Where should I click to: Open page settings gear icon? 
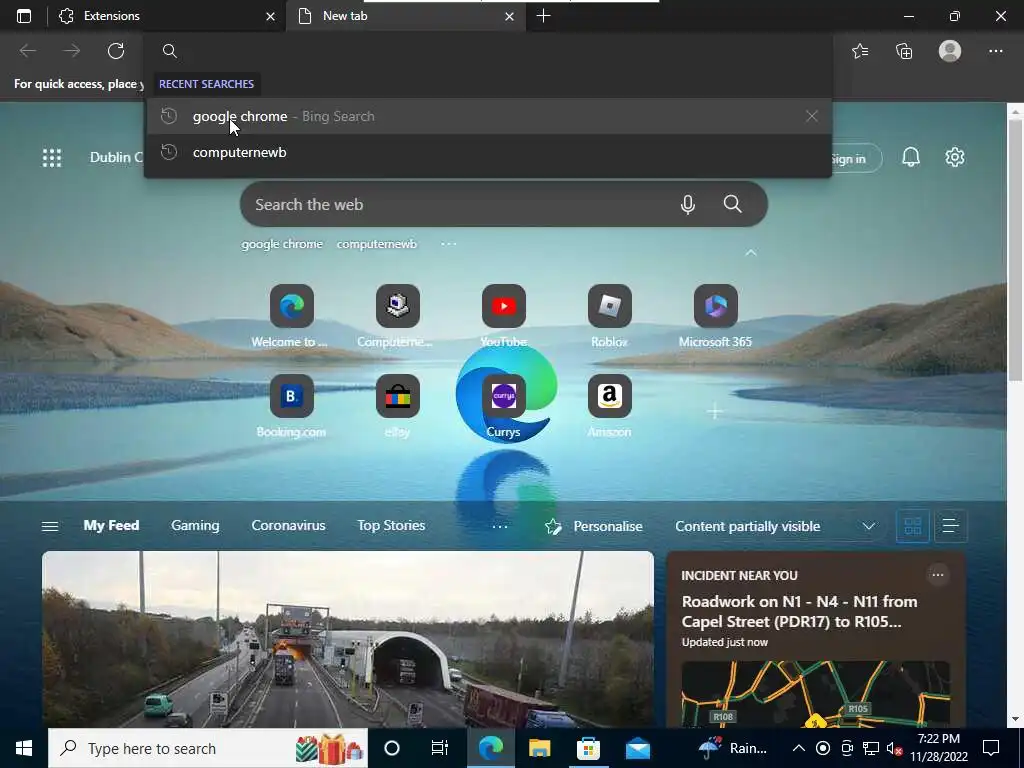click(955, 157)
